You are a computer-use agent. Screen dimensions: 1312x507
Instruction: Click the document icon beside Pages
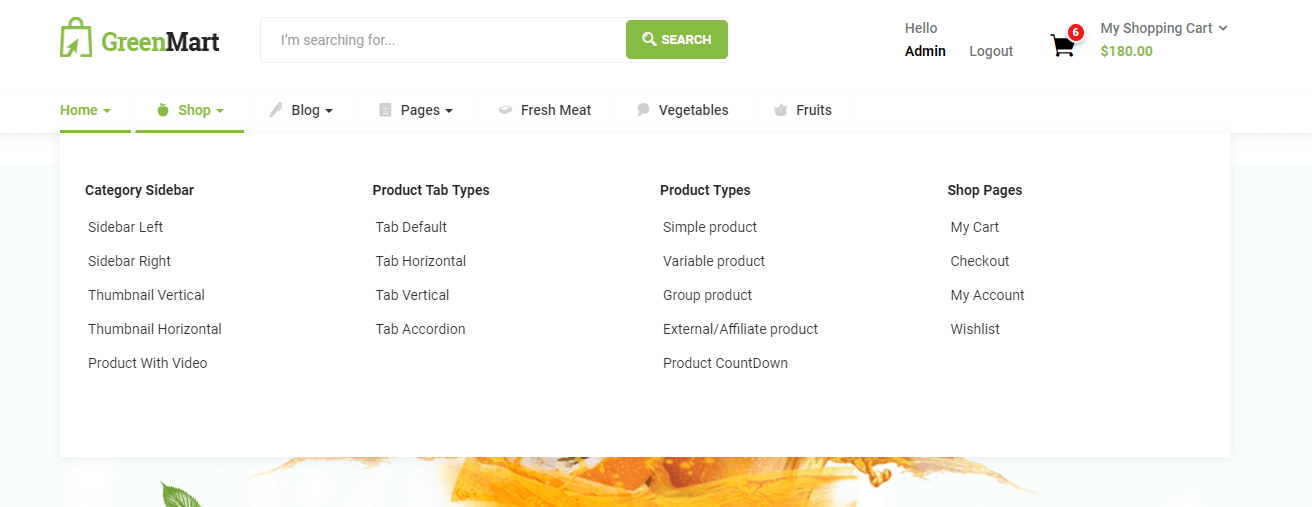coord(385,110)
